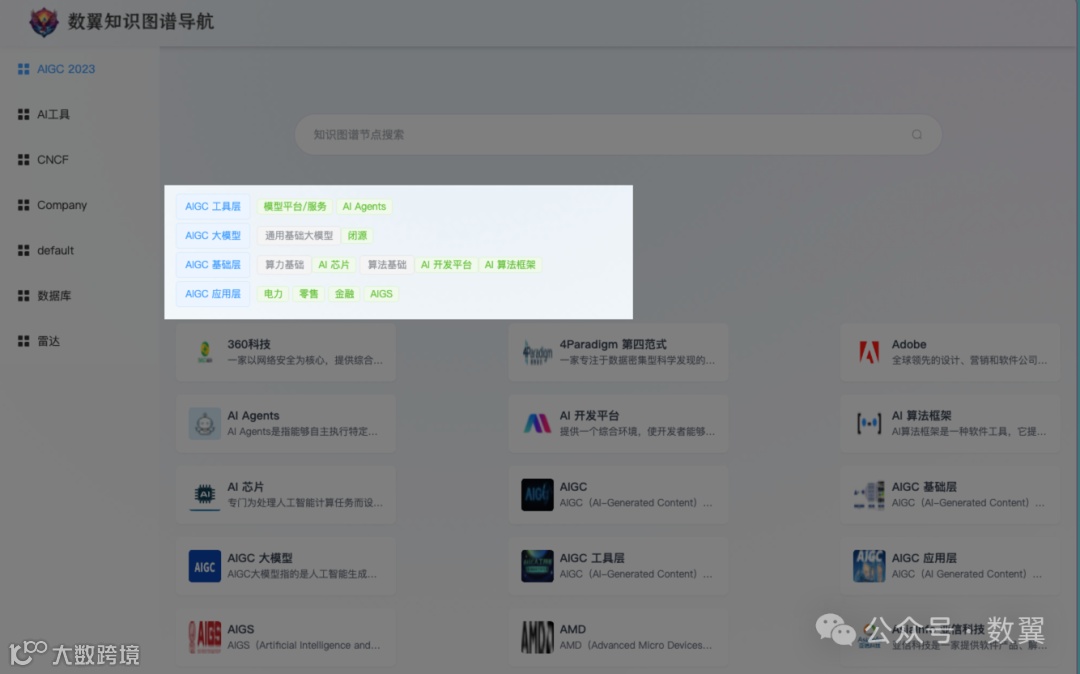1080x674 pixels.
Task: Select the green AI Agents tag
Action: 364,207
